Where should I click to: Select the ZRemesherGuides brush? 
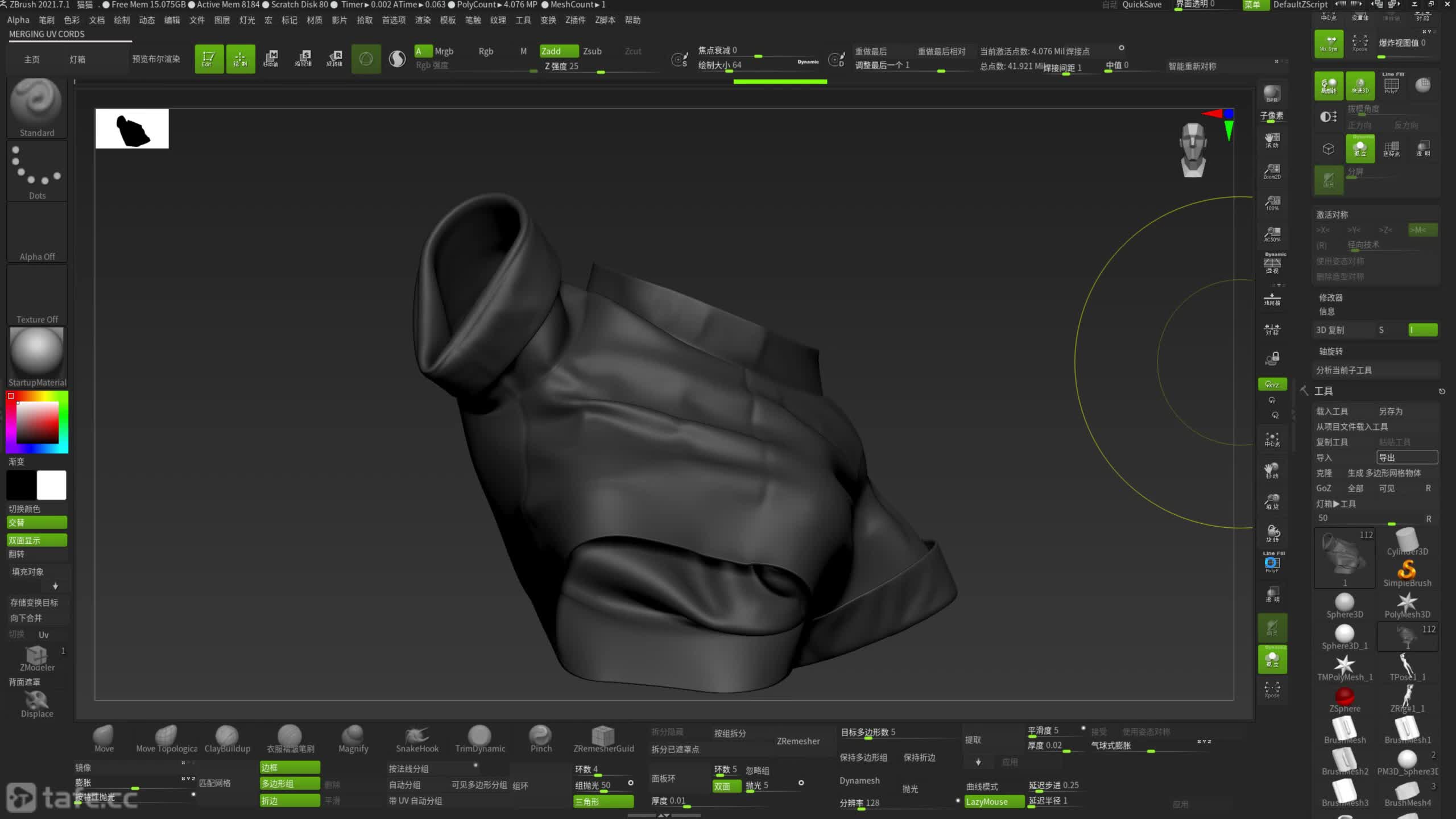(x=603, y=739)
